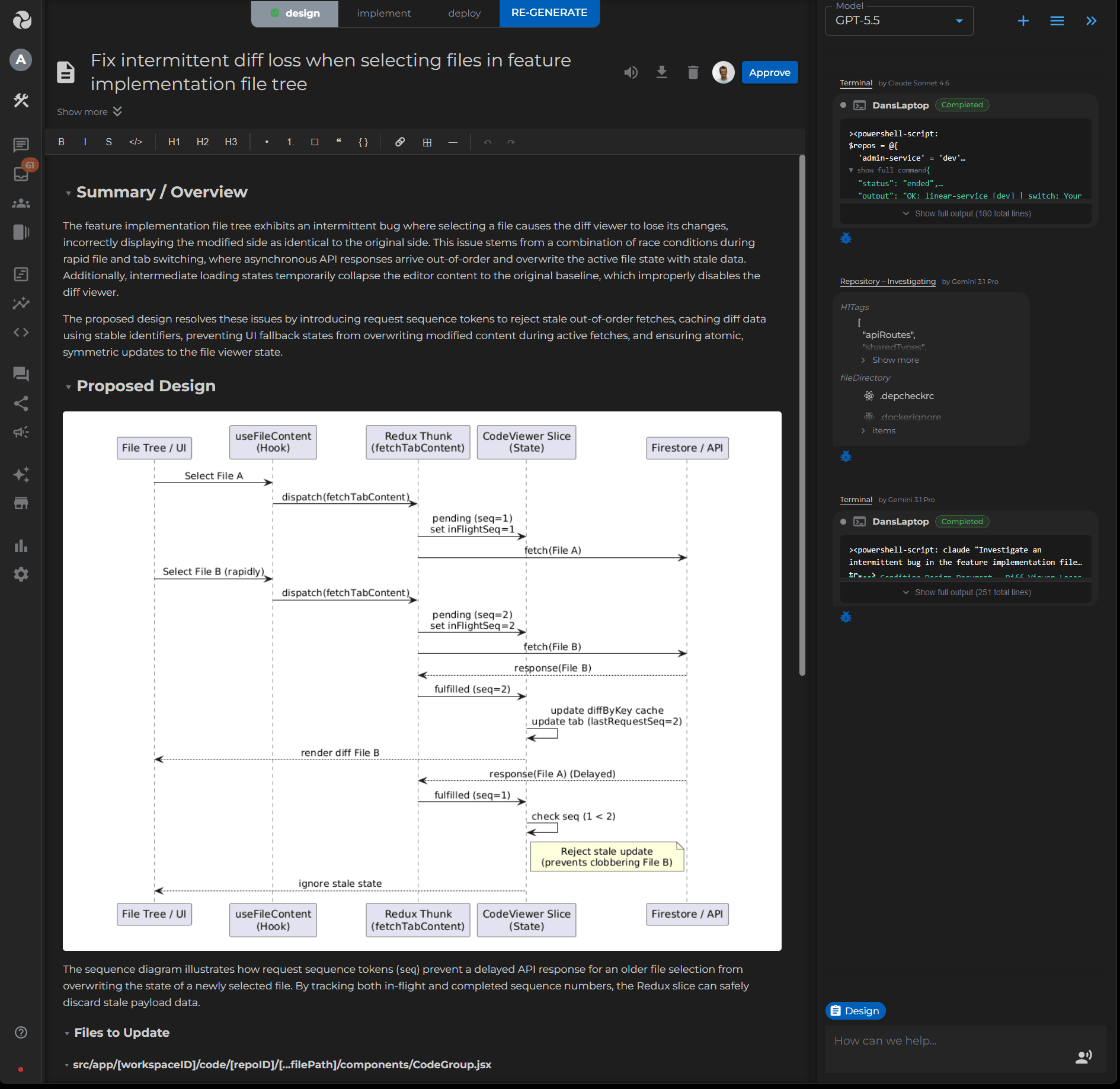Screen dimensions: 1120x1089
Task: Click the bug icon under first Terminal card
Action: tap(846, 238)
